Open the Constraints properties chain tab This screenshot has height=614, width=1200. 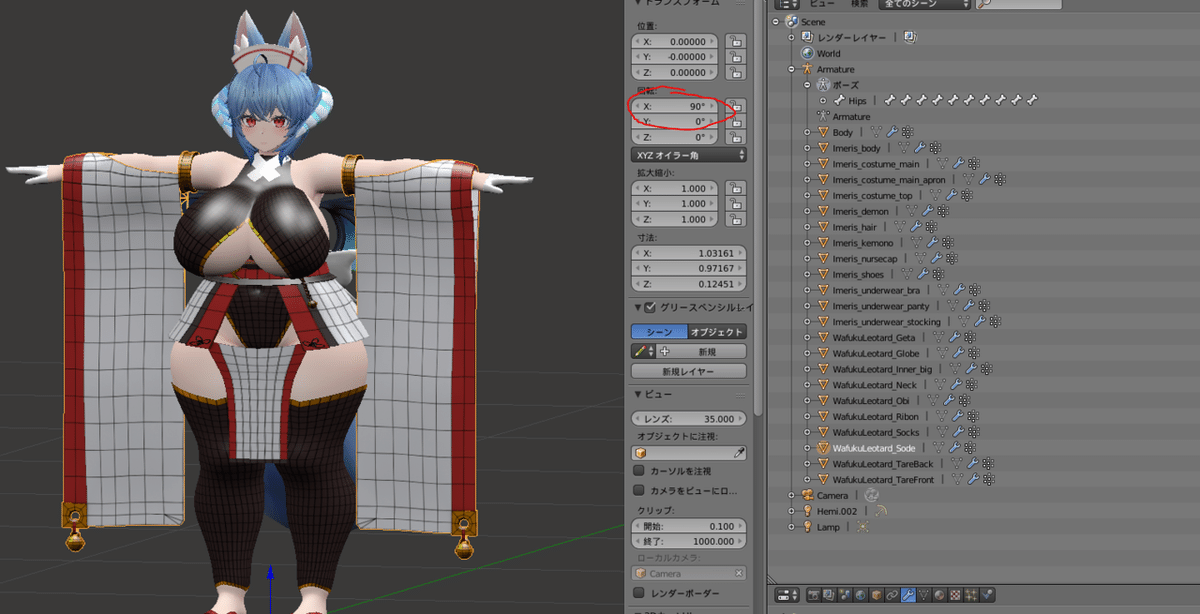point(893,595)
